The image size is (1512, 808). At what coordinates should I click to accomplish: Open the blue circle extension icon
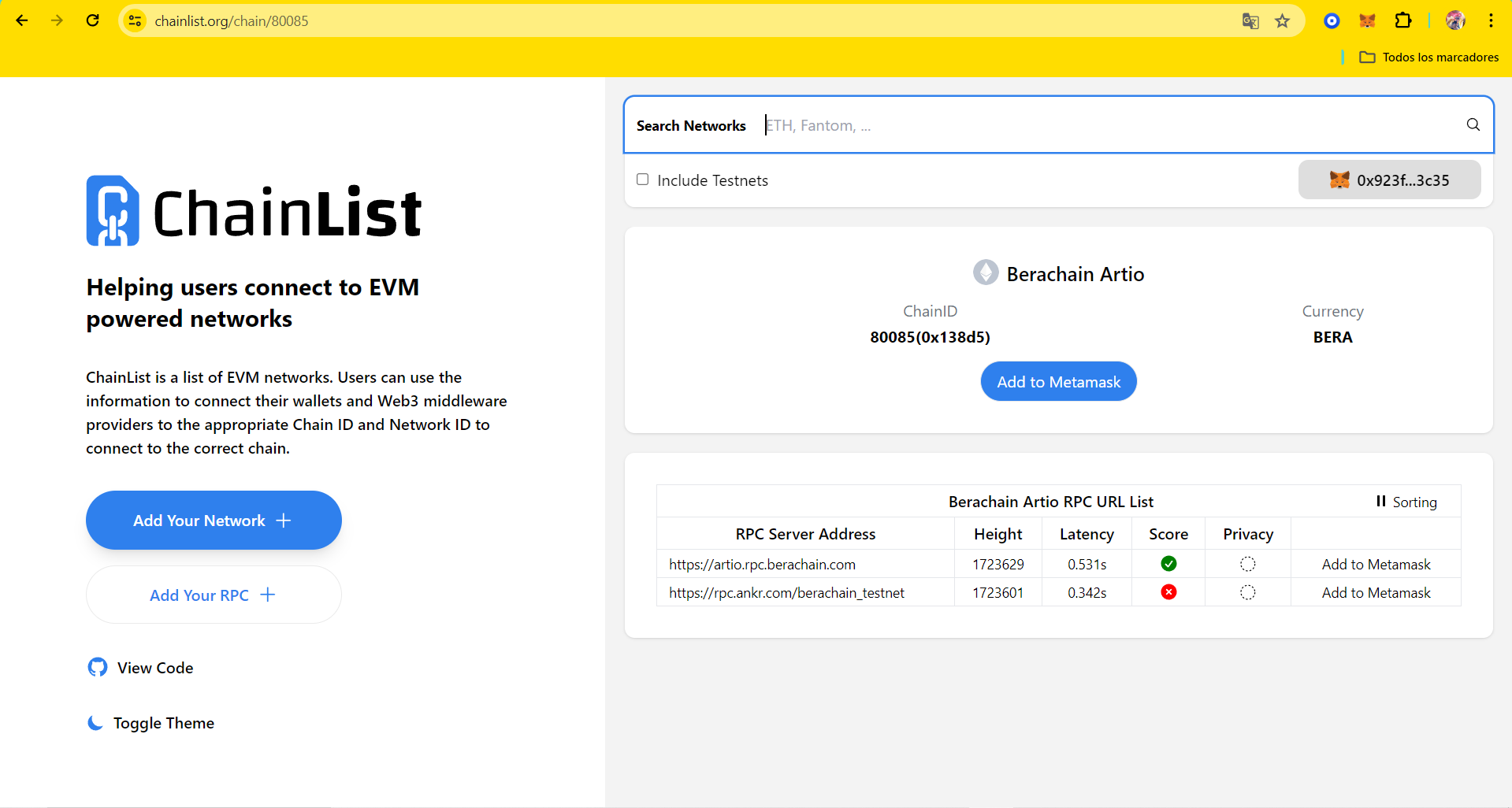click(1332, 21)
